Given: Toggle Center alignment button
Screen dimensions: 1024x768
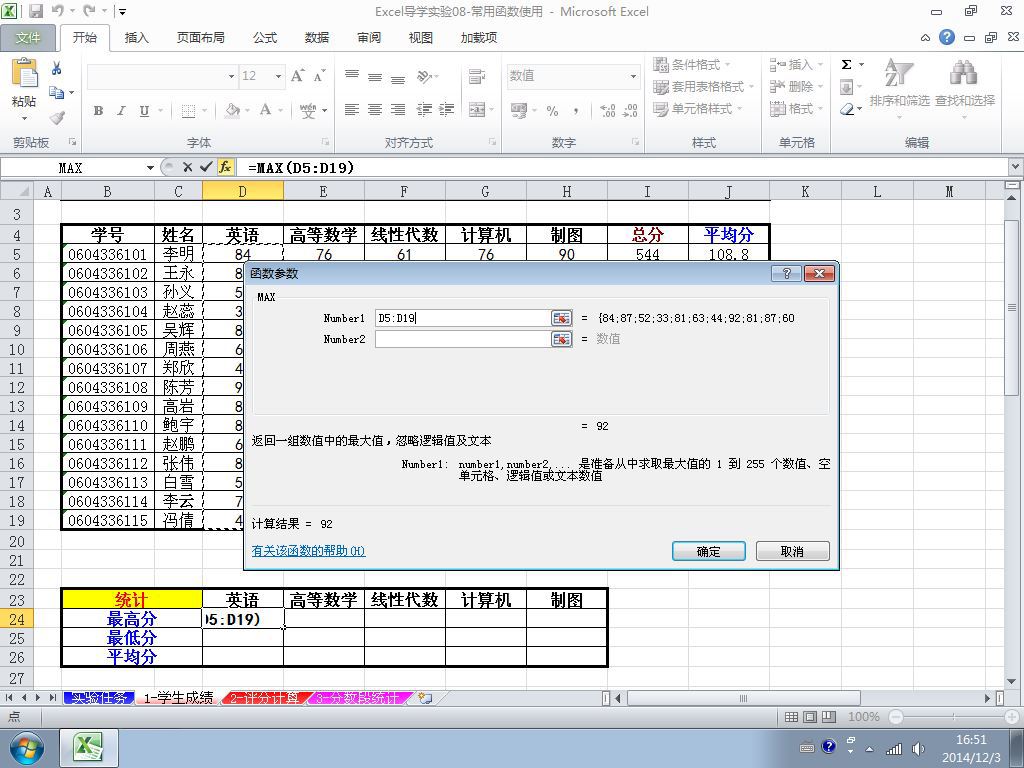Looking at the screenshot, I should click(x=375, y=110).
